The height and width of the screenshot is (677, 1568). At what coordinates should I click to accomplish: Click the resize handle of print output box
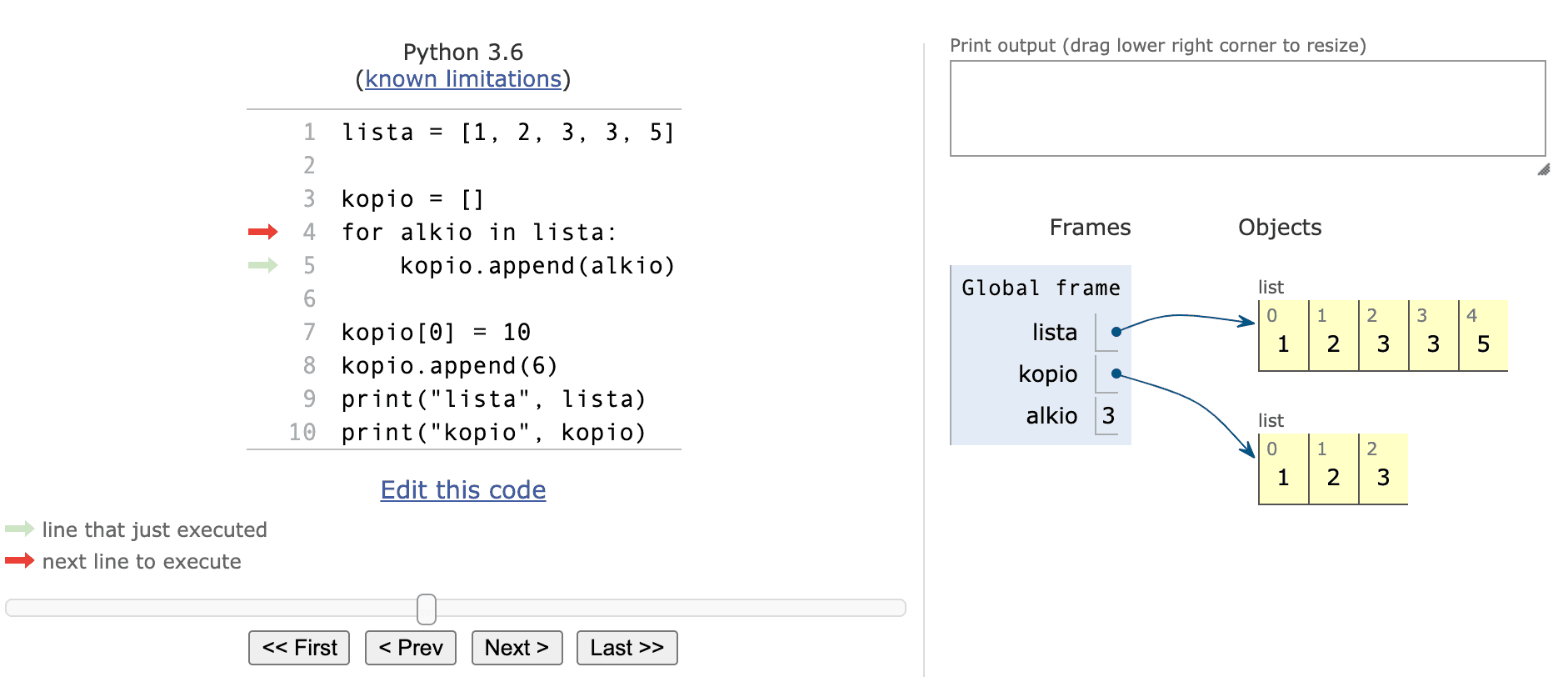point(1543,169)
